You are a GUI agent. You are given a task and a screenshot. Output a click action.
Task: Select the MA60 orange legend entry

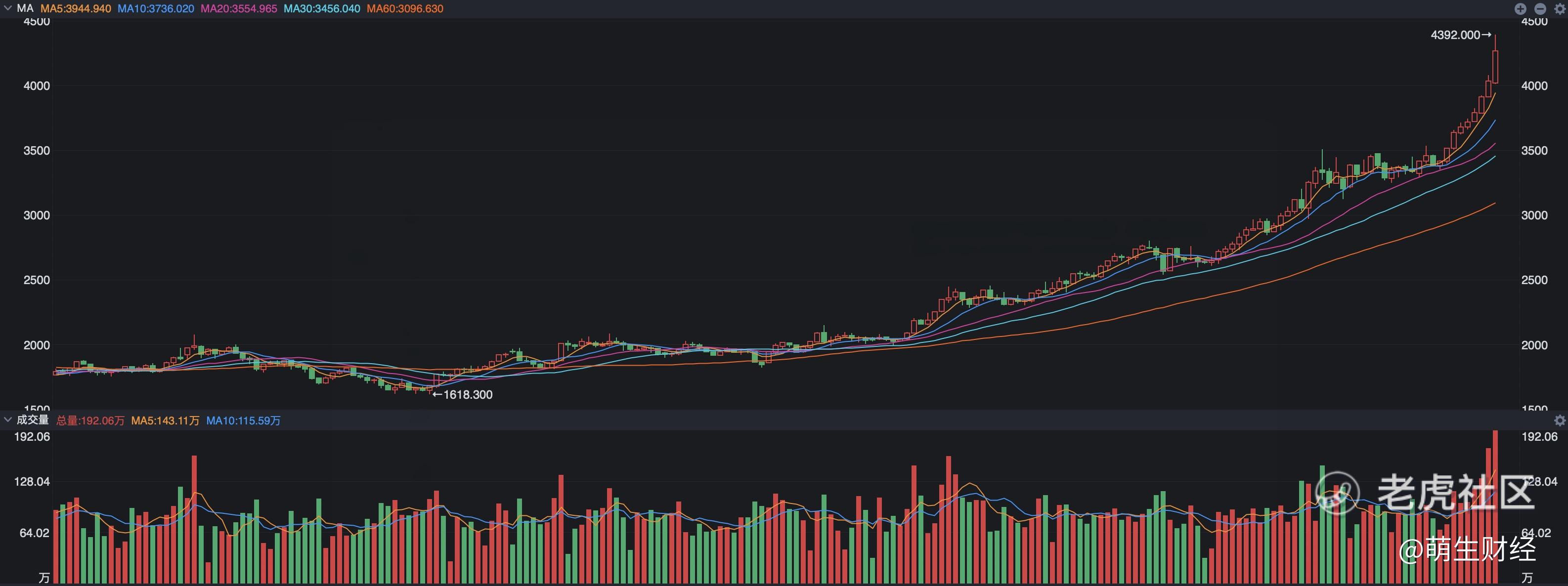coord(405,8)
